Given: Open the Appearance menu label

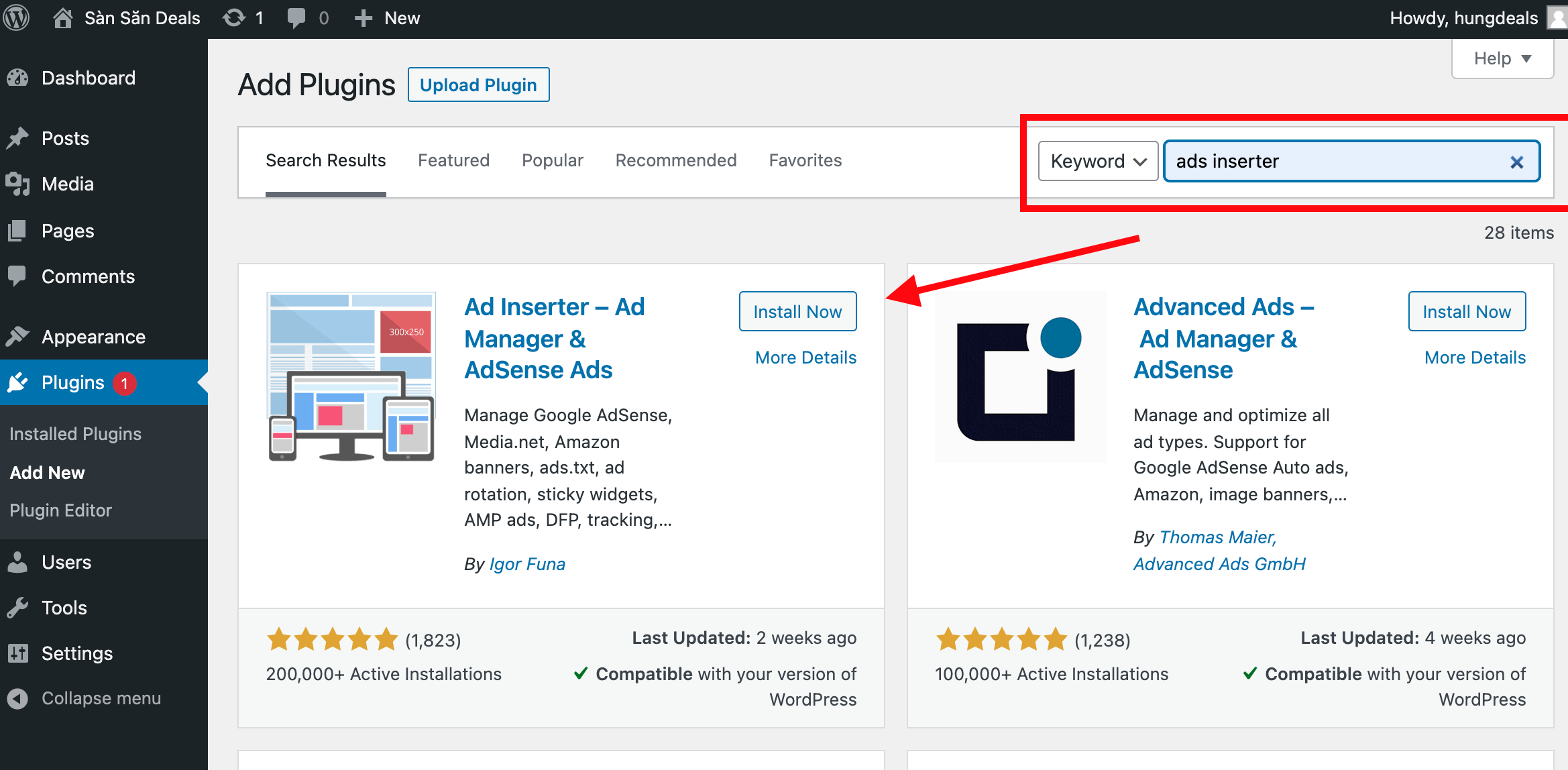Looking at the screenshot, I should (x=93, y=337).
